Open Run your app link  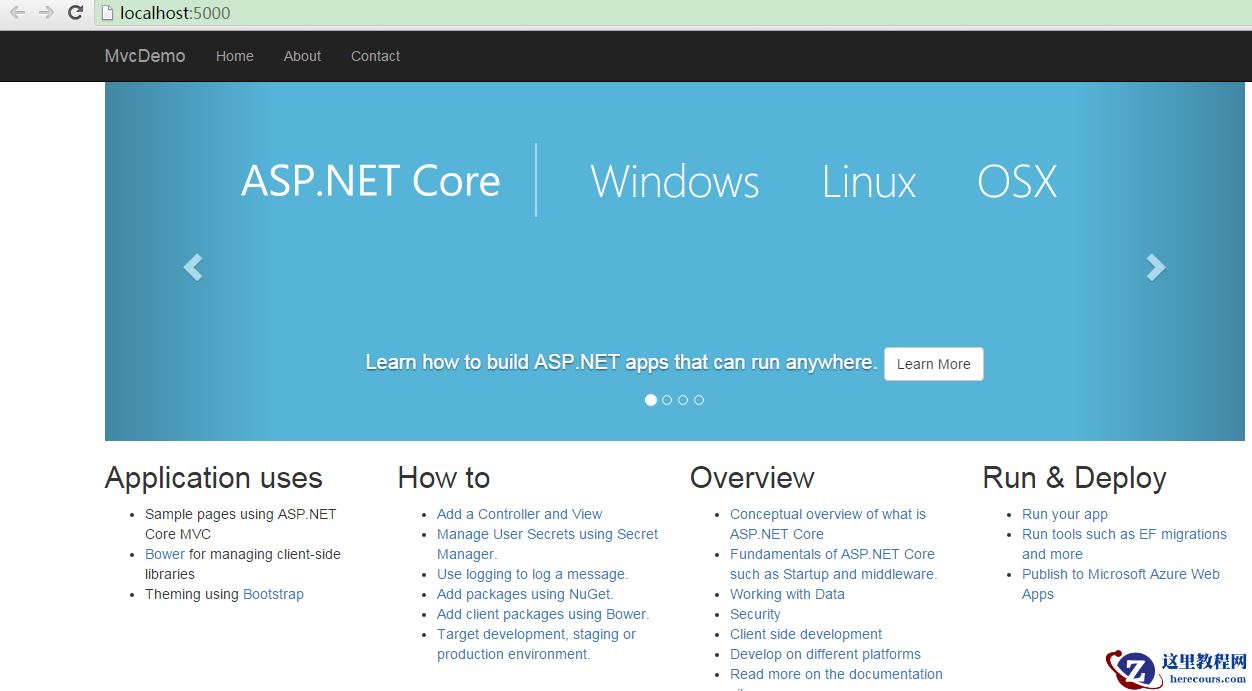click(x=1065, y=514)
